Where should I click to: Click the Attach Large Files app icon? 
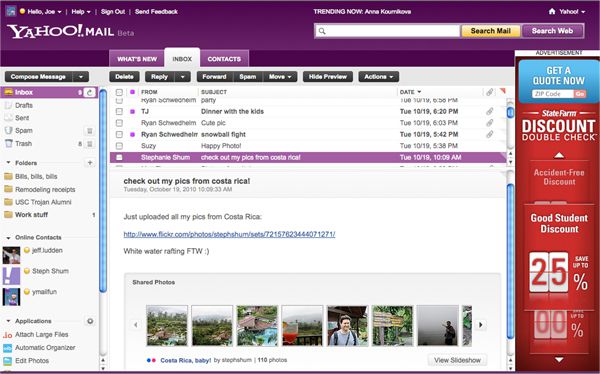point(7,335)
